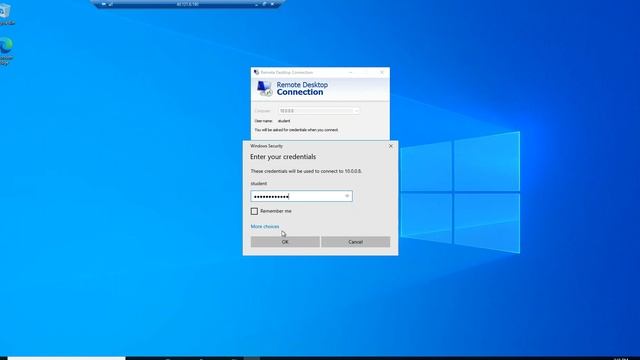Close the Windows Security dialog
This screenshot has width=640, height=360.
click(391, 146)
